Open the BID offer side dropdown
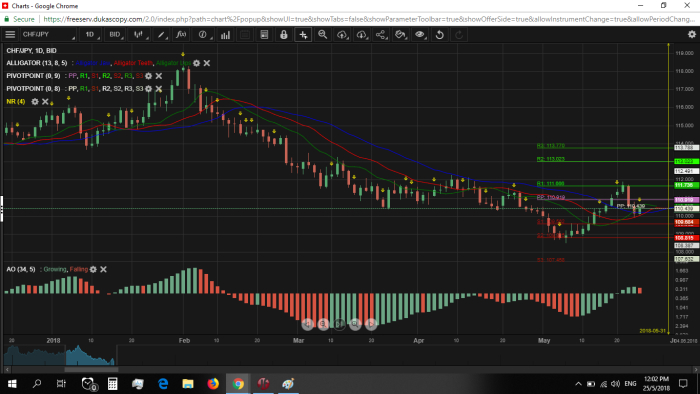The image size is (700, 394). pyautogui.click(x=115, y=34)
